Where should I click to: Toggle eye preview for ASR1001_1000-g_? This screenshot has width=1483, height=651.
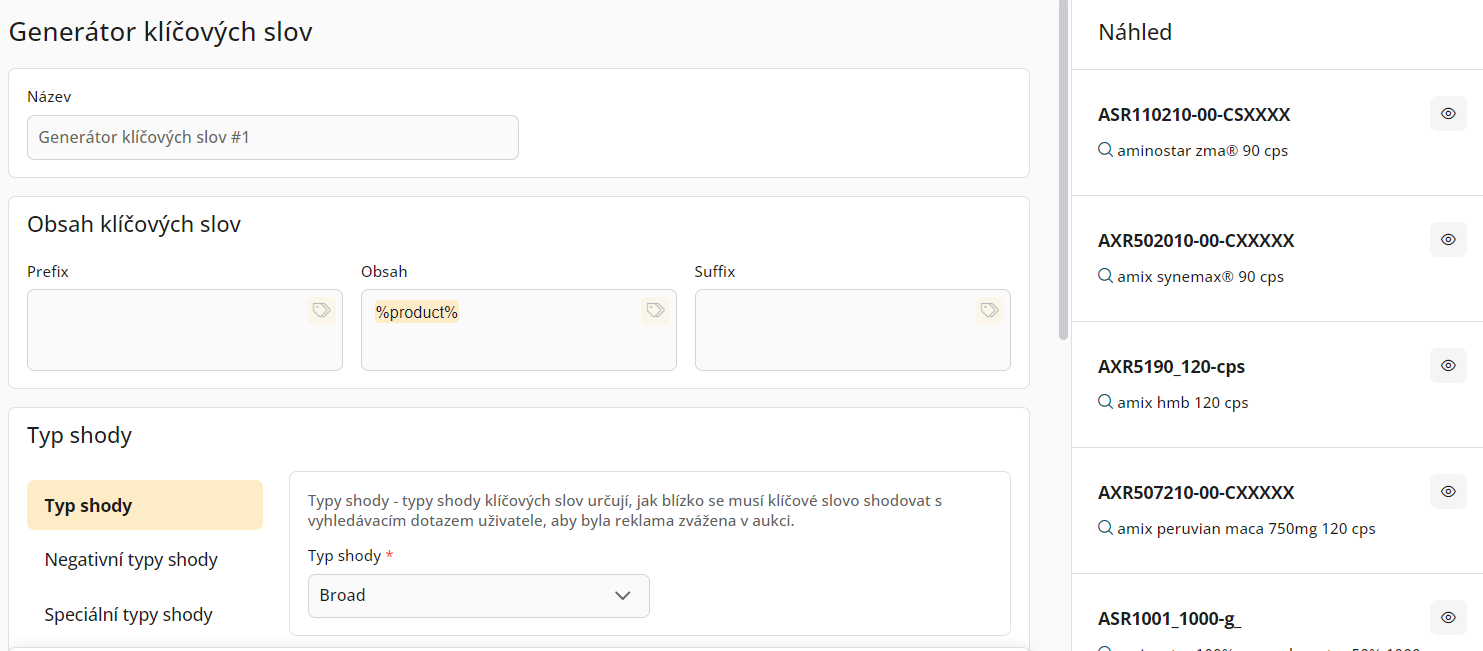tap(1447, 618)
